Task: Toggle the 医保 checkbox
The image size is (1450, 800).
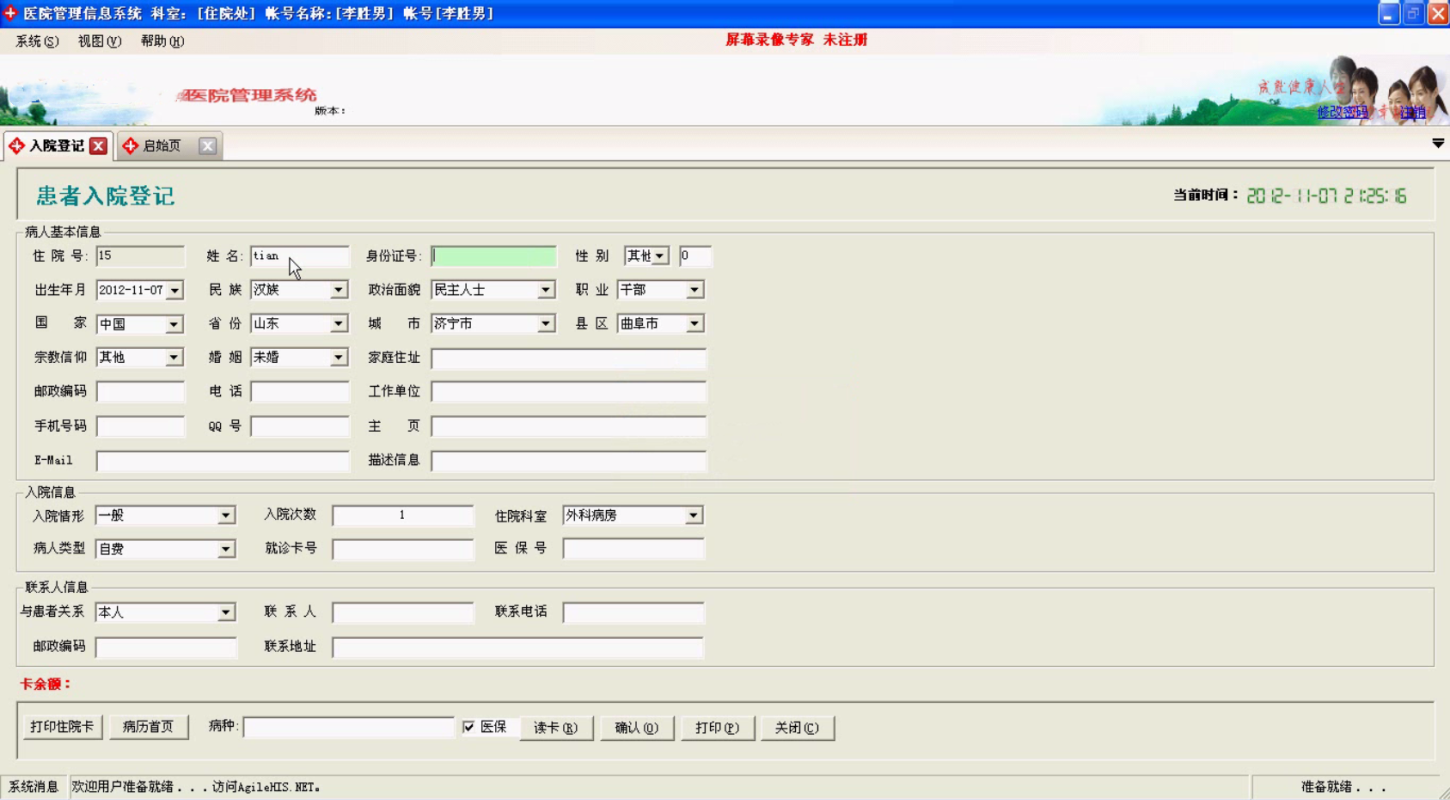Action: coord(469,727)
